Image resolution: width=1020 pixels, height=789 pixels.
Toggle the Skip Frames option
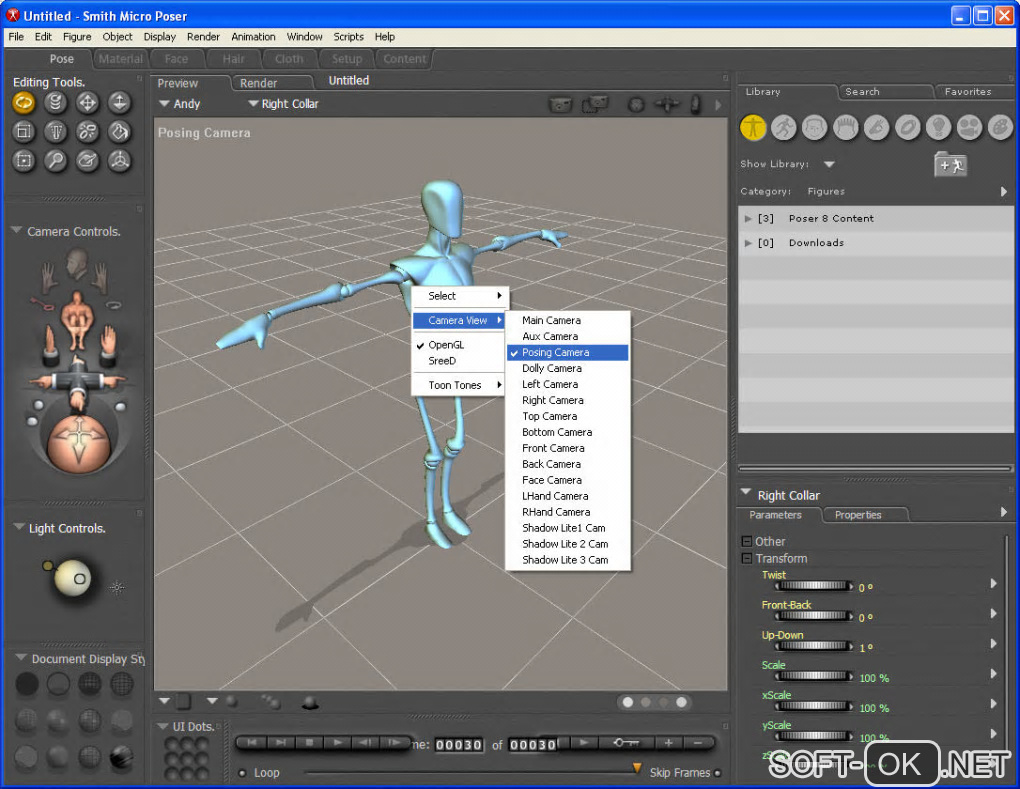[717, 773]
